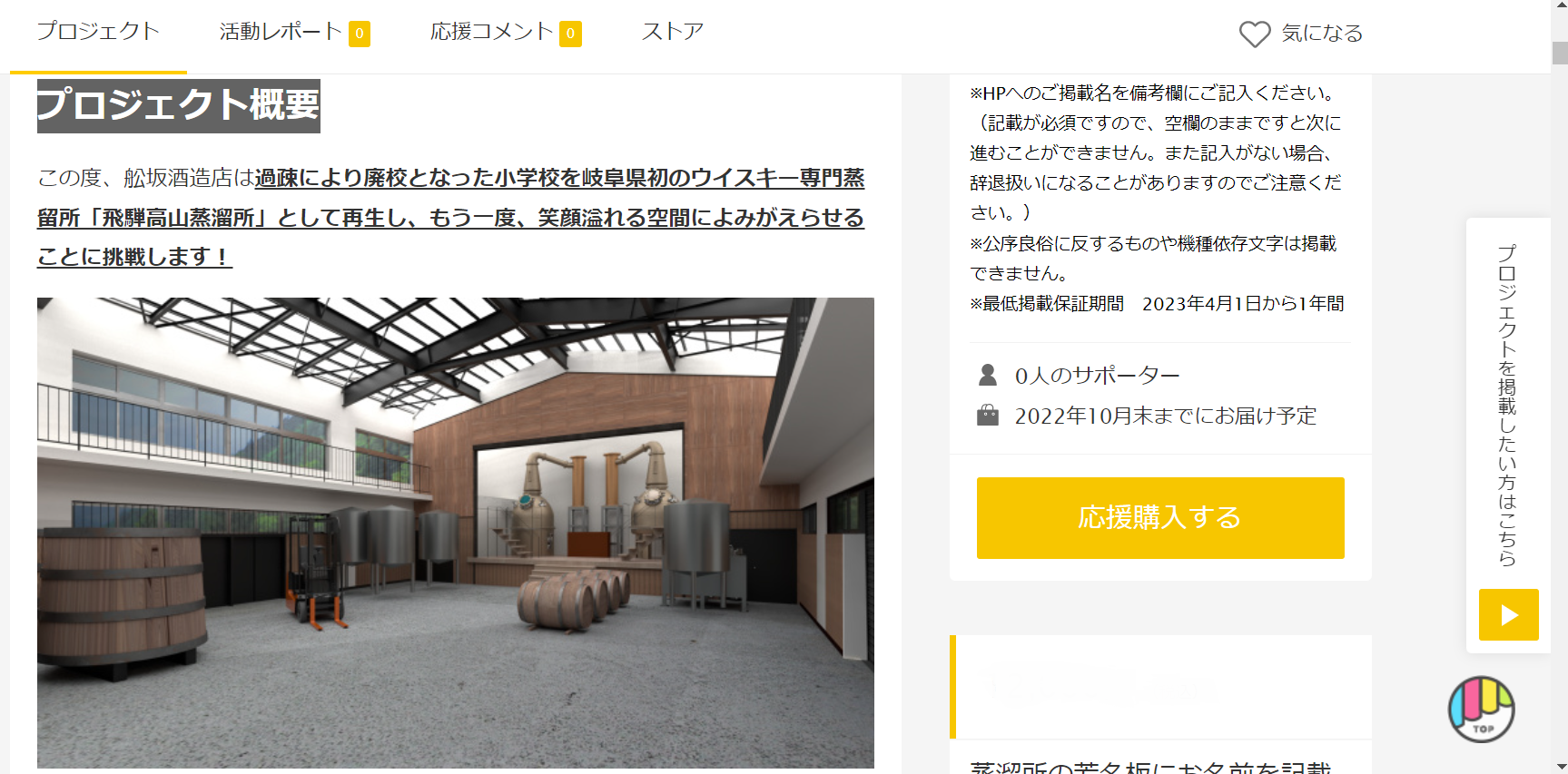Click the 応援購入する button
The height and width of the screenshot is (774, 1568).
coord(1160,518)
